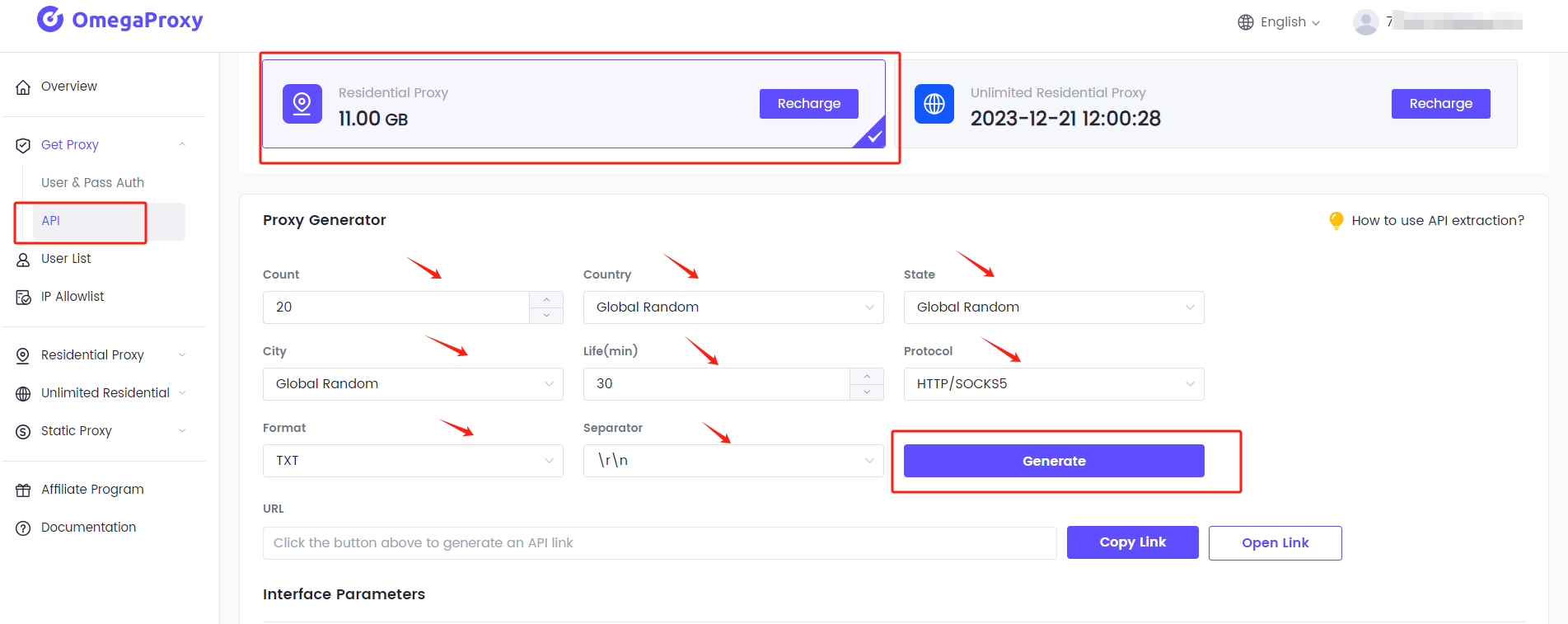Image resolution: width=1568 pixels, height=624 pixels.
Task: Click the OmegaProxy logo icon
Action: coord(50,19)
